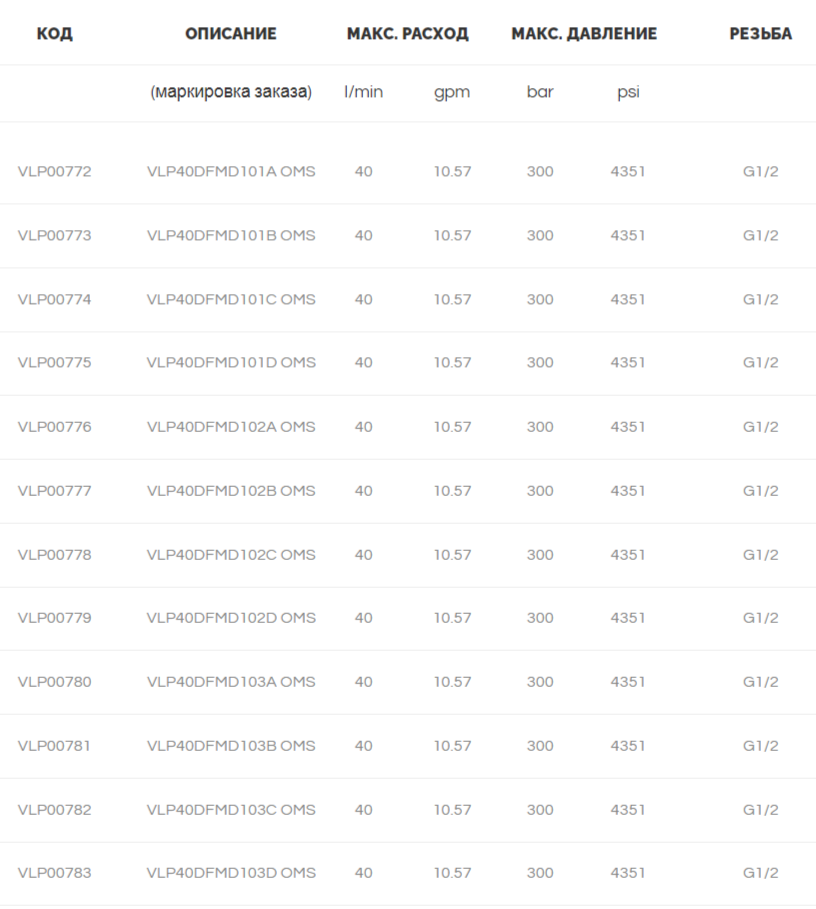Click 4351 psi value in VLP00774 row
Viewport: 816px width, 909px height.
click(628, 299)
